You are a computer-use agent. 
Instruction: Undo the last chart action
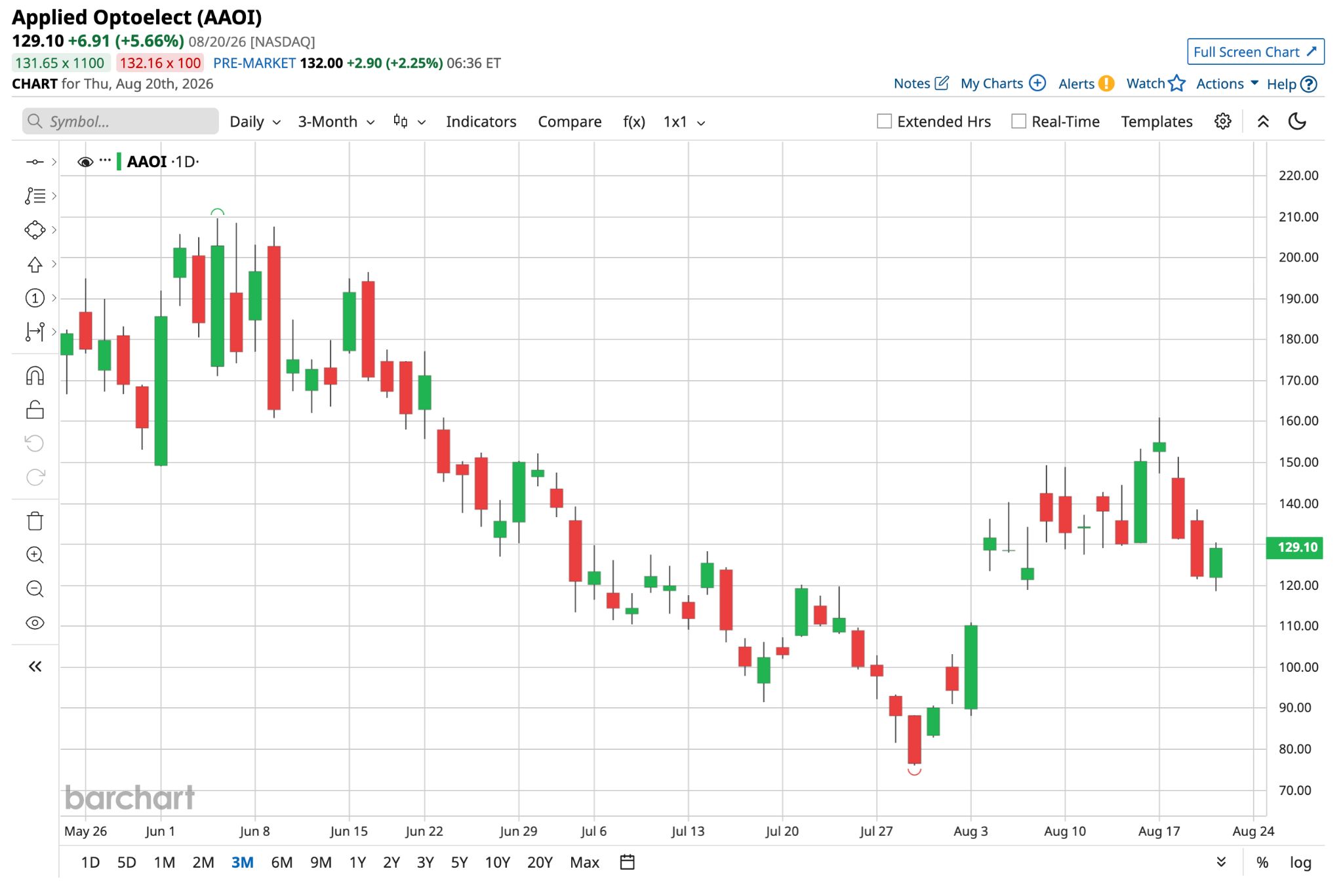pyautogui.click(x=35, y=444)
